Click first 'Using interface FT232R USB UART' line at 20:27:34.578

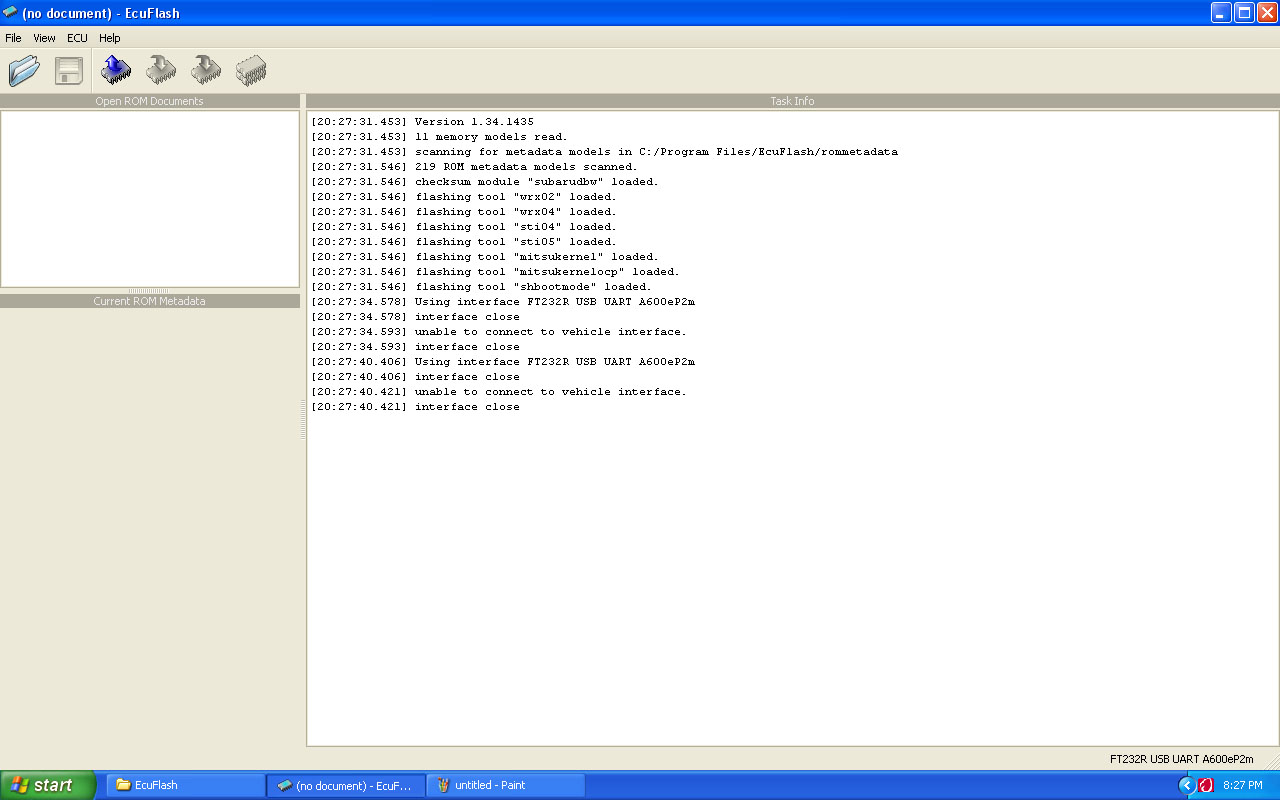pyautogui.click(x=503, y=302)
